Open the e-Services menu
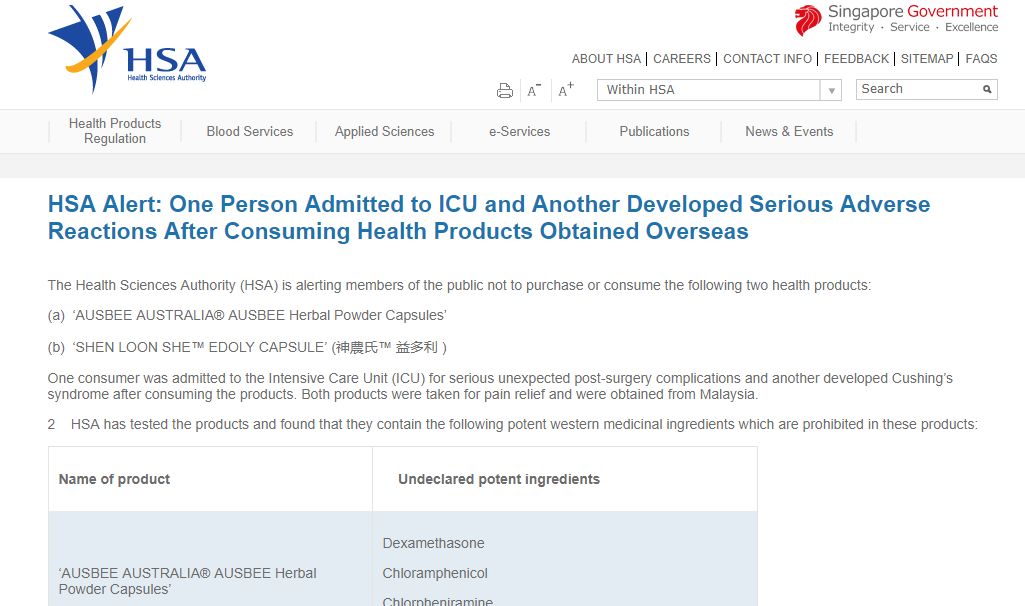This screenshot has height=606, width=1025. (519, 131)
